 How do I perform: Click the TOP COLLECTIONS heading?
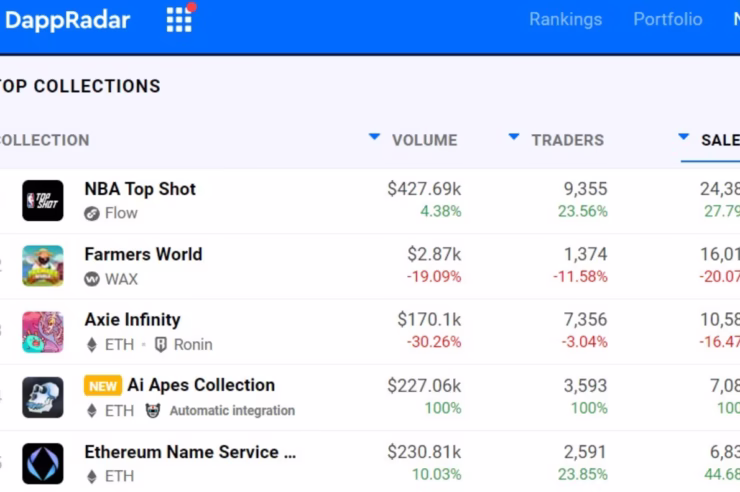[x=80, y=86]
